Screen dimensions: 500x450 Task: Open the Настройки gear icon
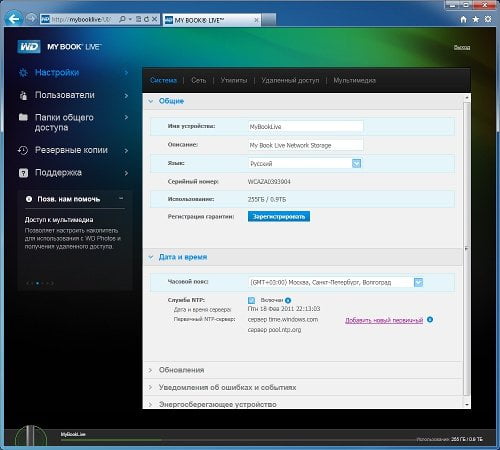pyautogui.click(x=23, y=73)
